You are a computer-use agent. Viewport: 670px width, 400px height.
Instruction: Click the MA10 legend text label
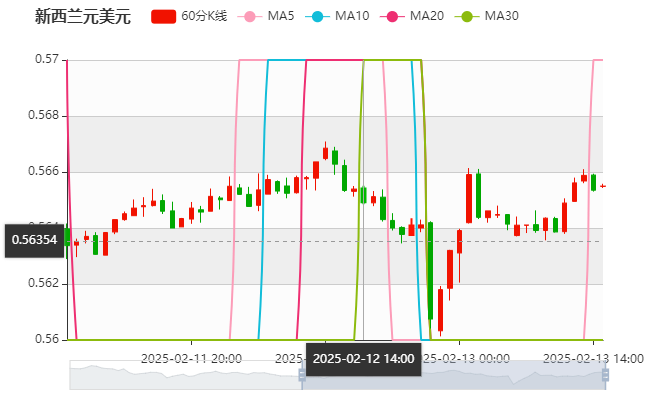tap(352, 16)
